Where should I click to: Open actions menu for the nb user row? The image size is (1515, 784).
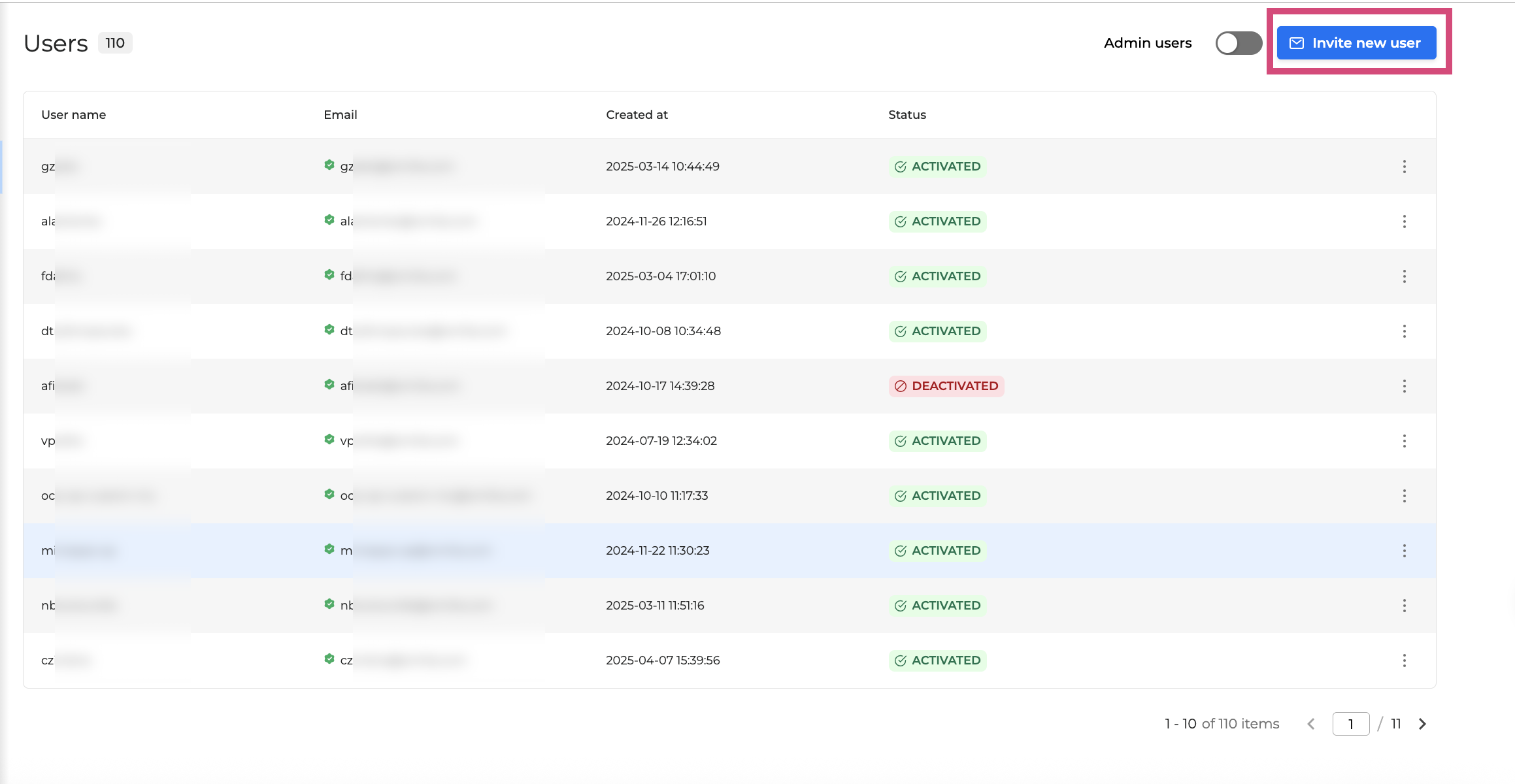[1404, 606]
